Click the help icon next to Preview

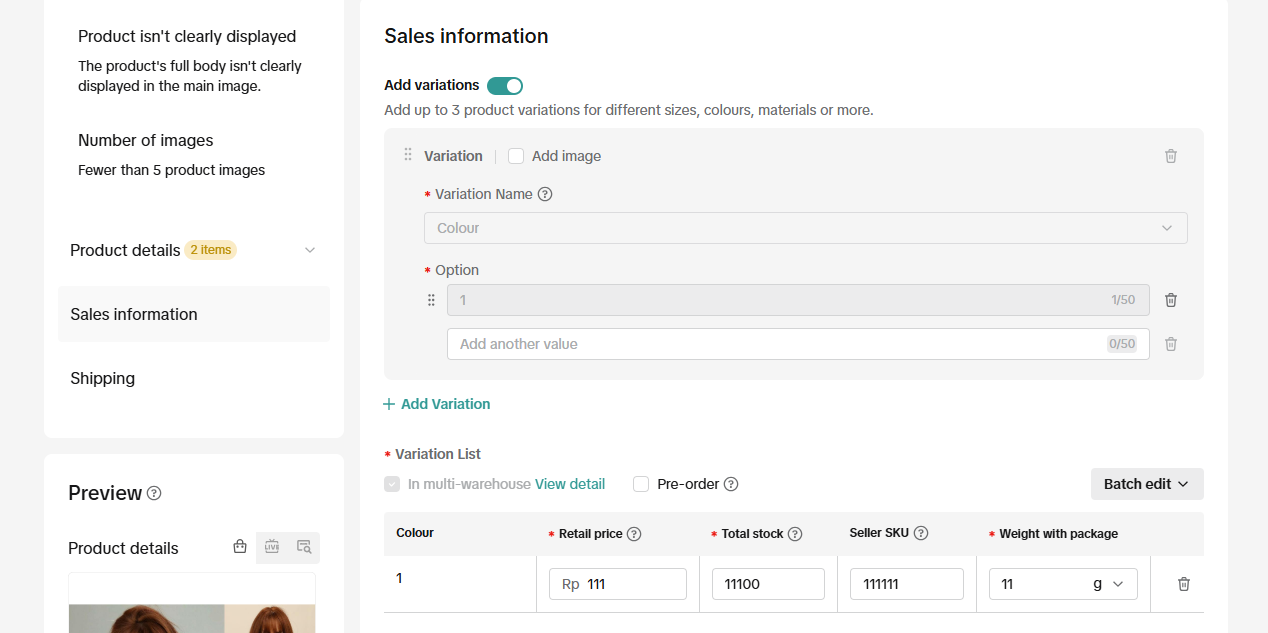tap(154, 493)
